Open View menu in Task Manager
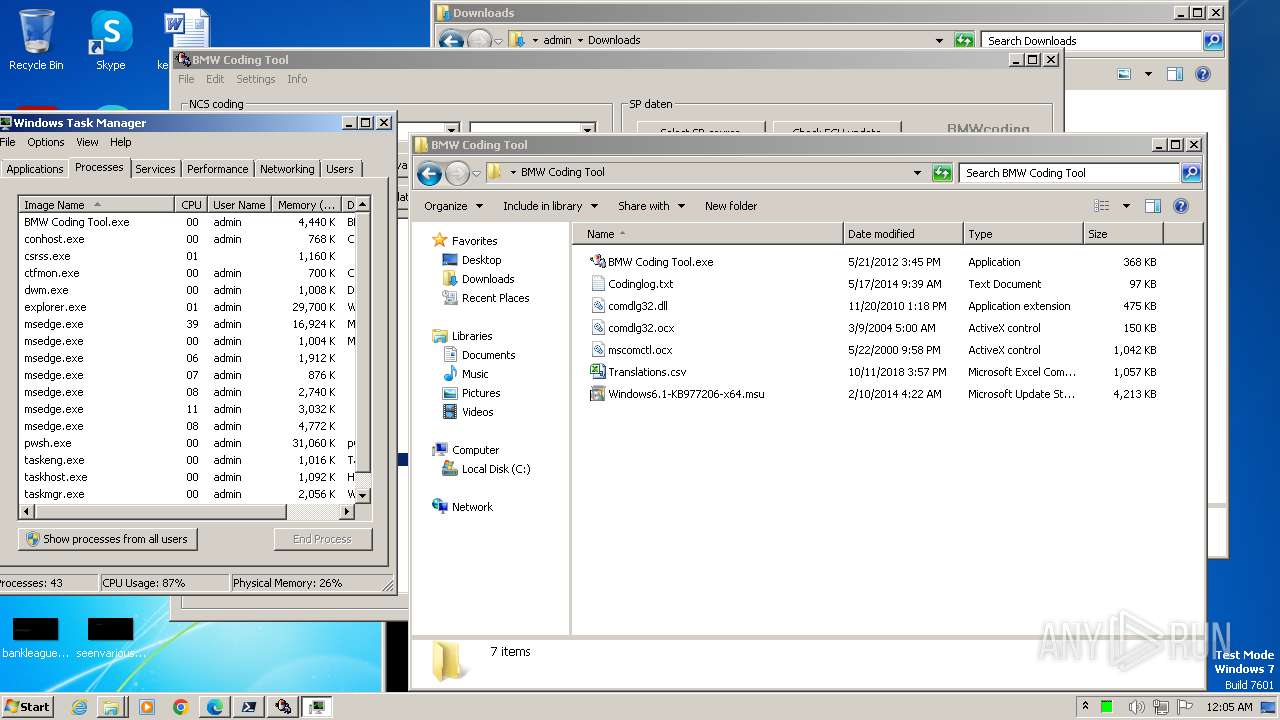1280x720 pixels. click(x=87, y=142)
